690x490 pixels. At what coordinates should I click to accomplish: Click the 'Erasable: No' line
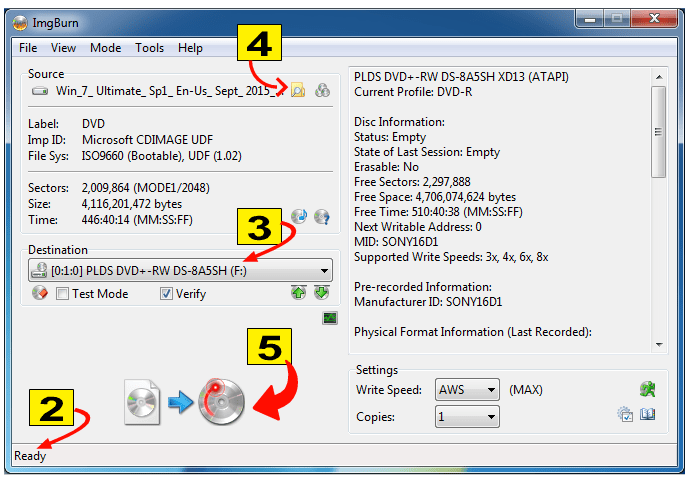tap(386, 167)
